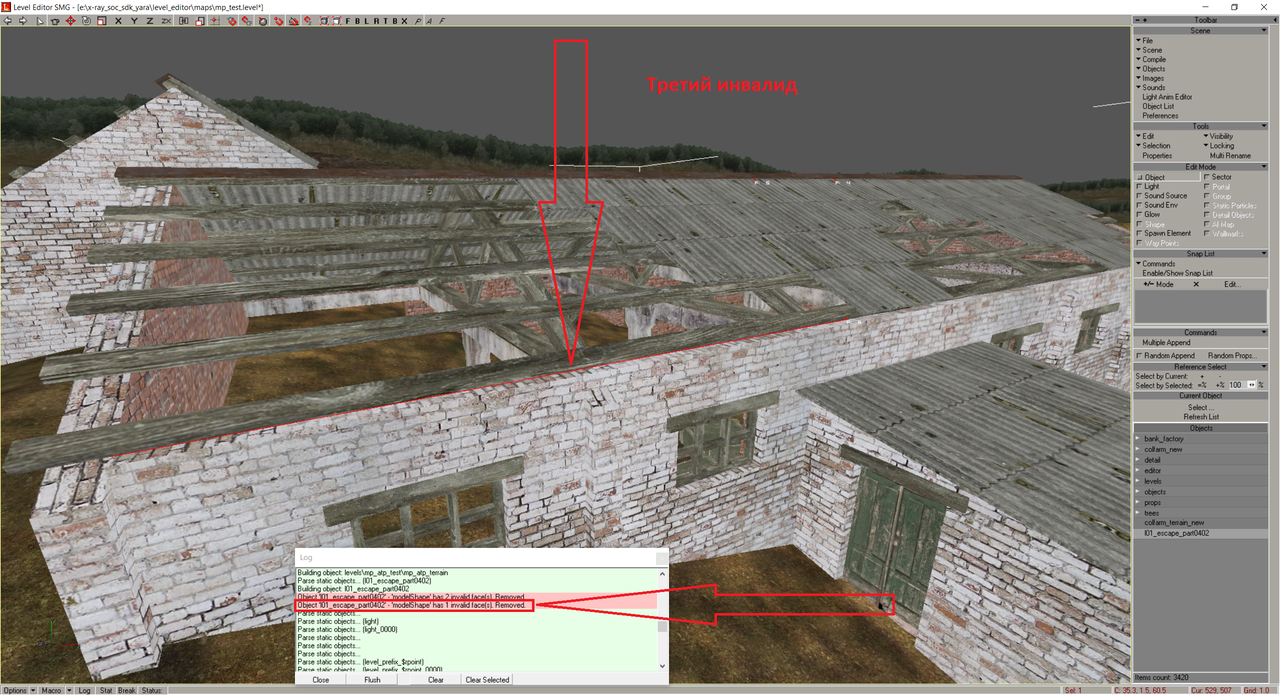Switch to the Front view (F)

pos(348,20)
